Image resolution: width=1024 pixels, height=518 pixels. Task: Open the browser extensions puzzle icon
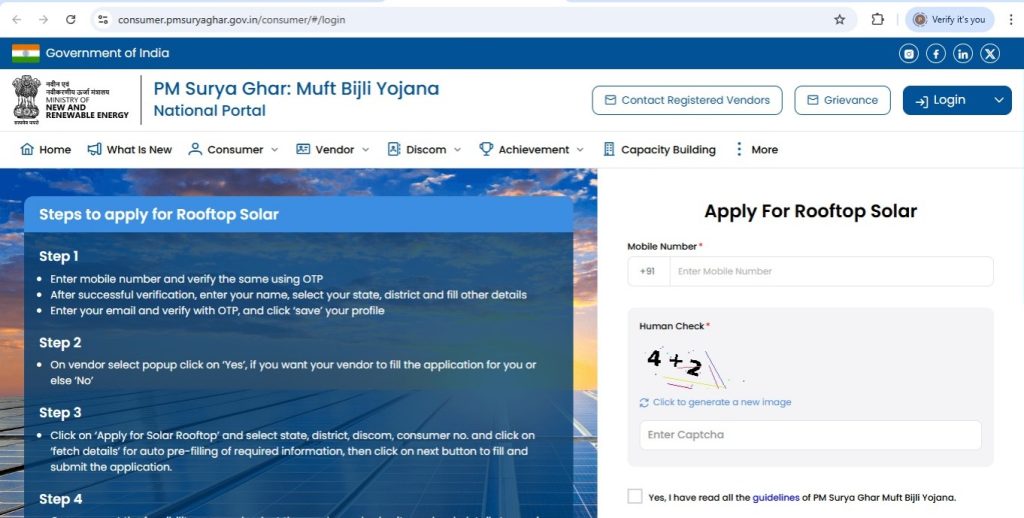(878, 20)
